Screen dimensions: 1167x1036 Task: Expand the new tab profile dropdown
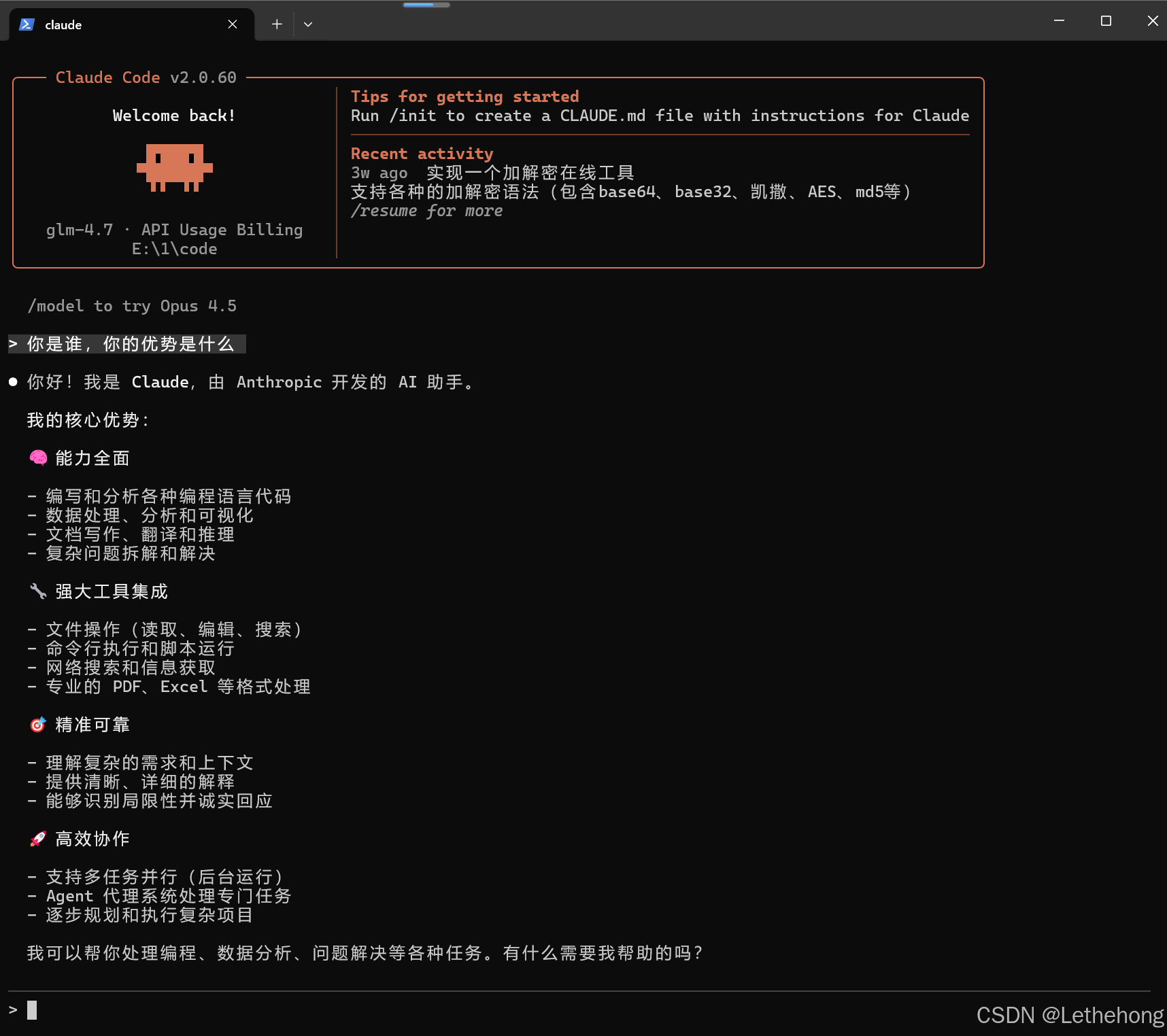[308, 24]
